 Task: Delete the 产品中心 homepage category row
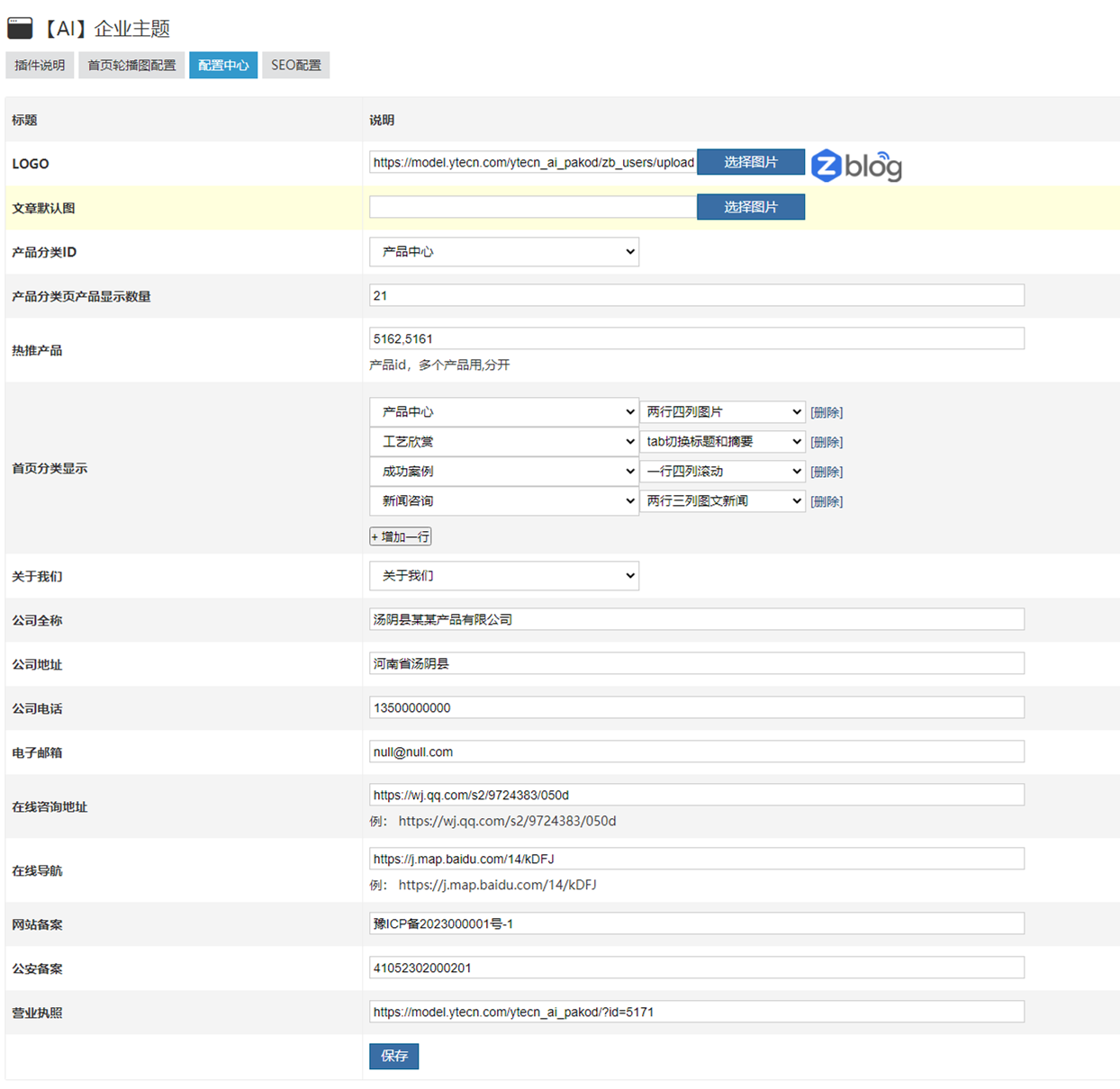pyautogui.click(x=826, y=413)
